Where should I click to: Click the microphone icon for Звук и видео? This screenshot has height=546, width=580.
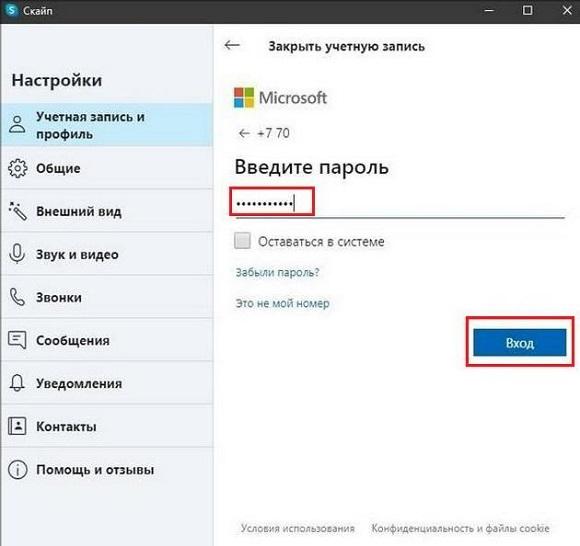17,254
